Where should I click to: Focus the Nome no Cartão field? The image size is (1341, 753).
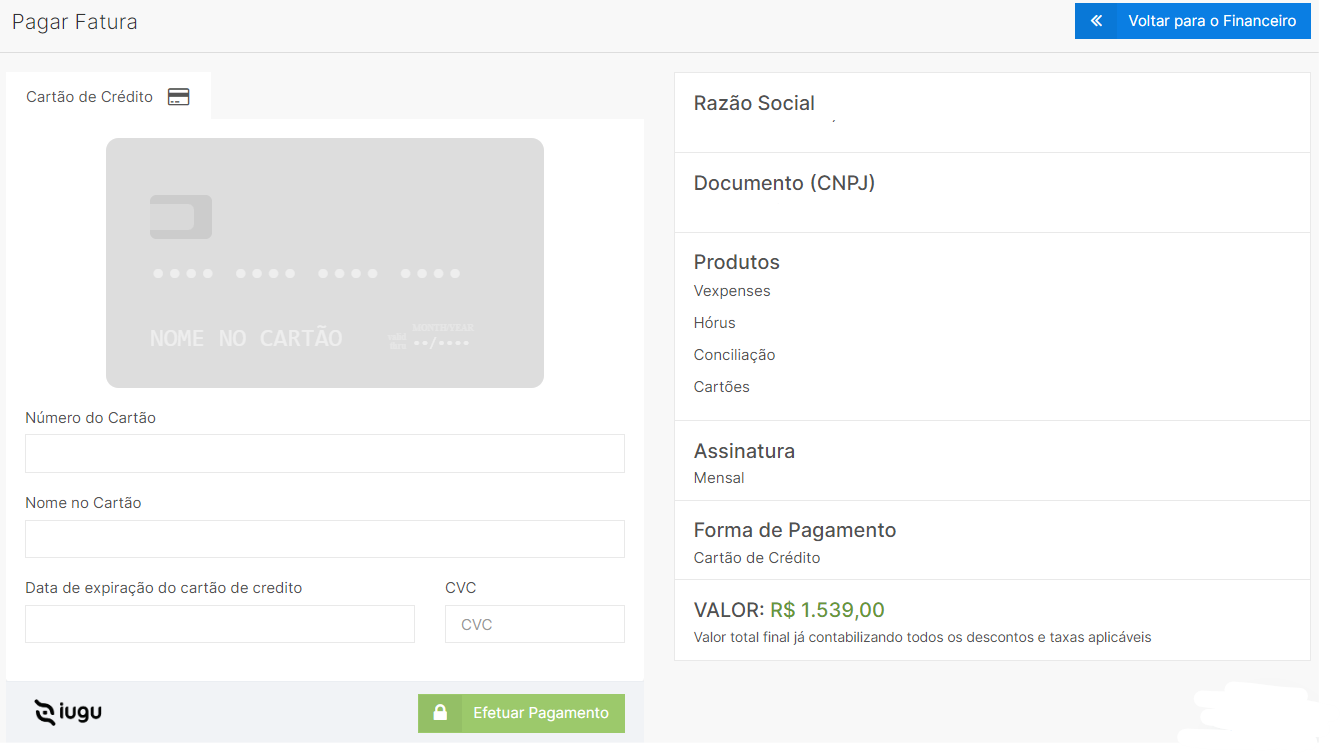click(325, 539)
